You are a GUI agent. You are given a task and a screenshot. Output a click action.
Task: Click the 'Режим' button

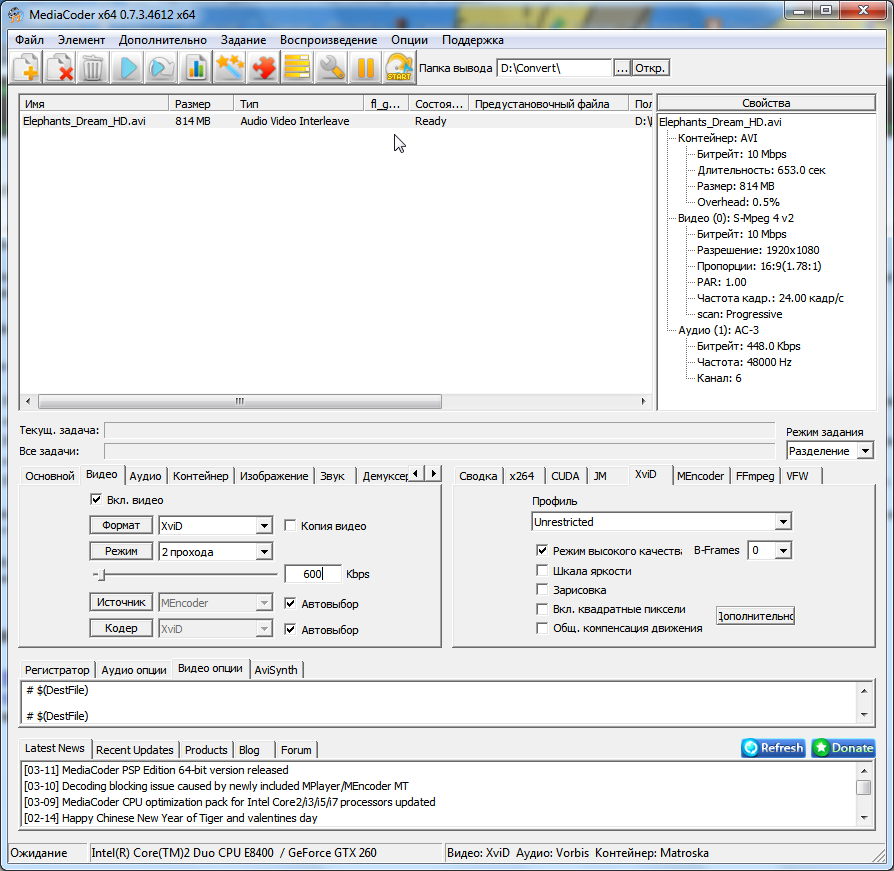click(x=121, y=551)
